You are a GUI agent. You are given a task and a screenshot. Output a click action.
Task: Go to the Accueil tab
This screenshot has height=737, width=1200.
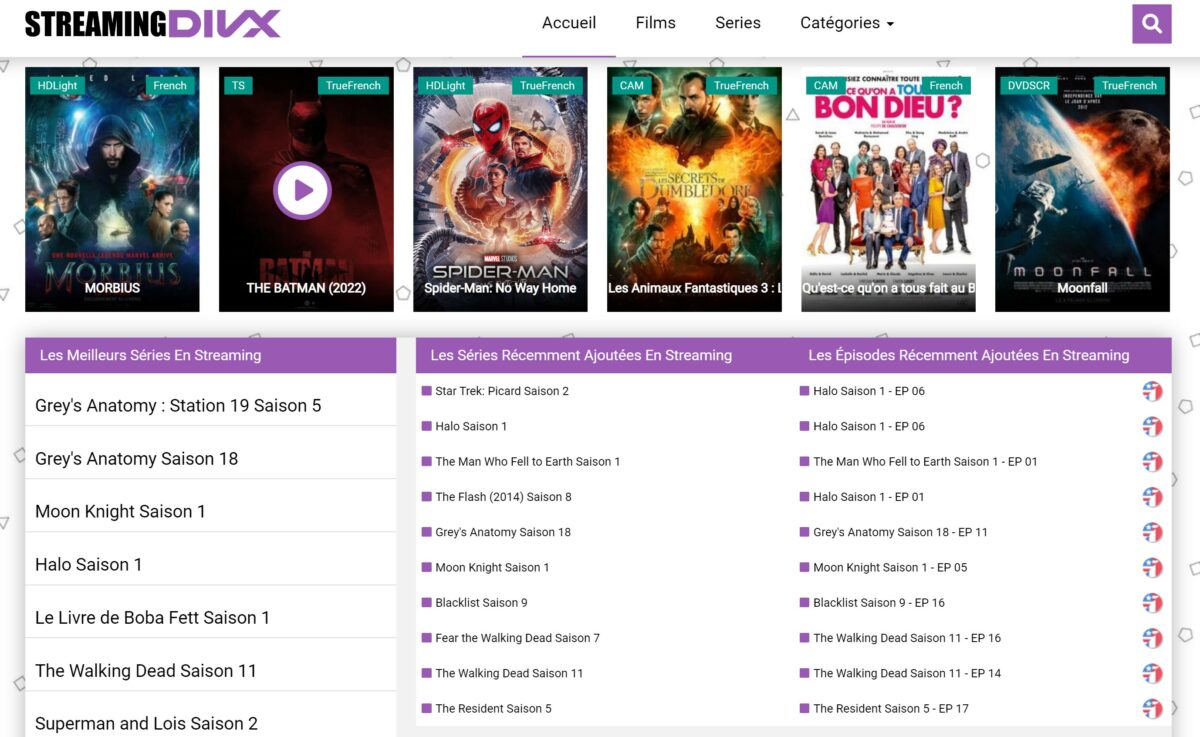568,23
